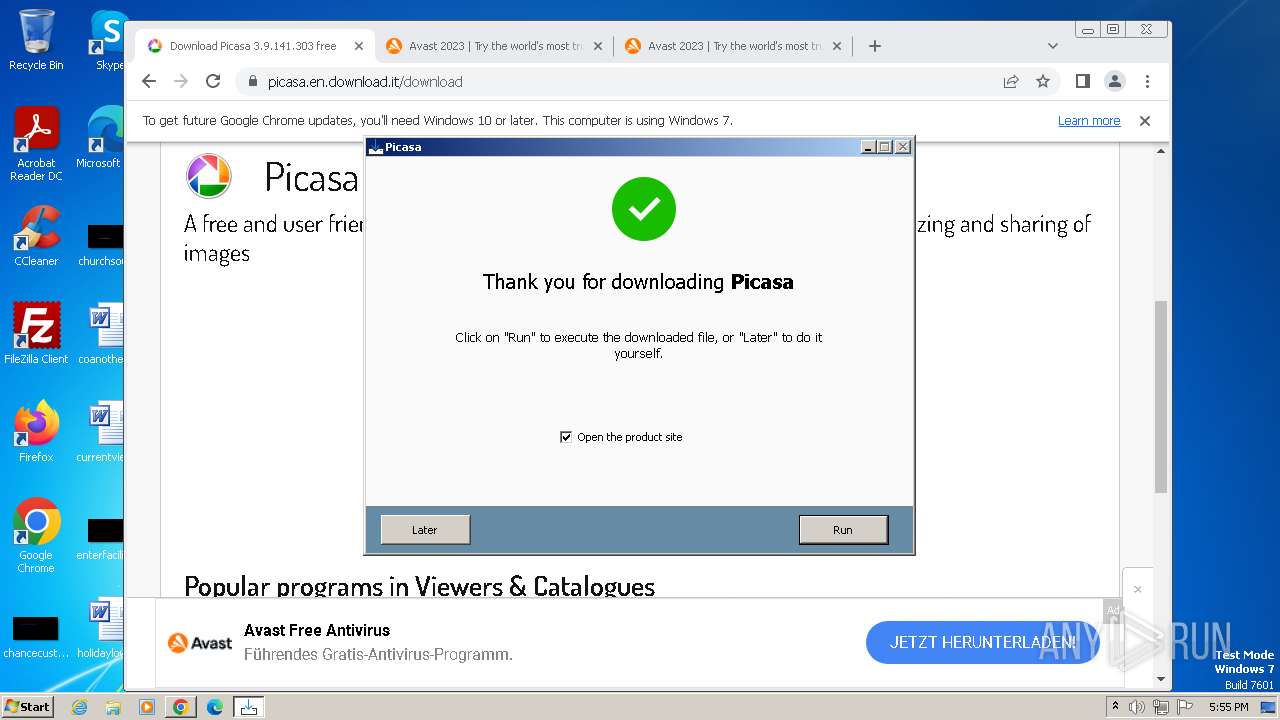The width and height of the screenshot is (1280, 720).
Task: Go back in Chrome
Action: tap(149, 82)
